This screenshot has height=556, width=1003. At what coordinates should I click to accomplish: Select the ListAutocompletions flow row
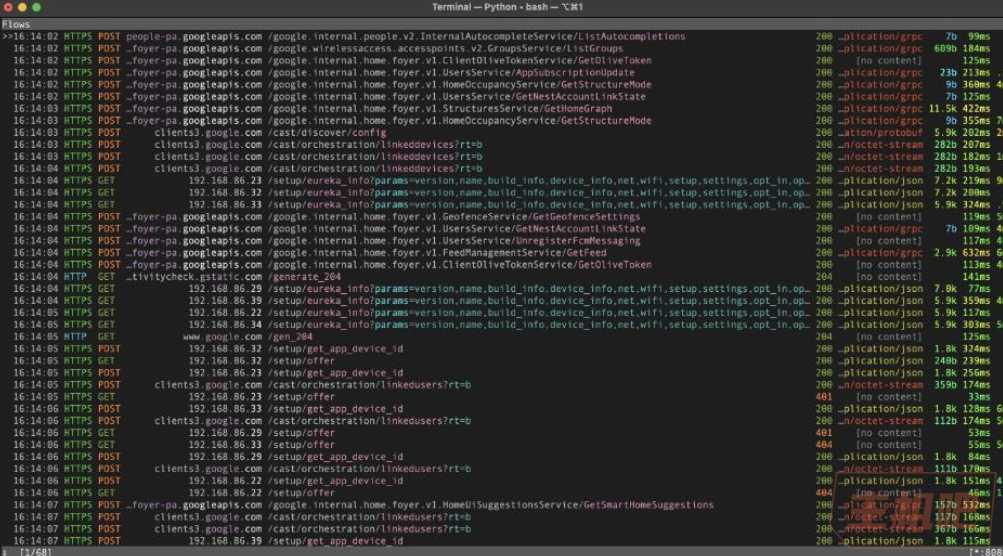coord(502,36)
